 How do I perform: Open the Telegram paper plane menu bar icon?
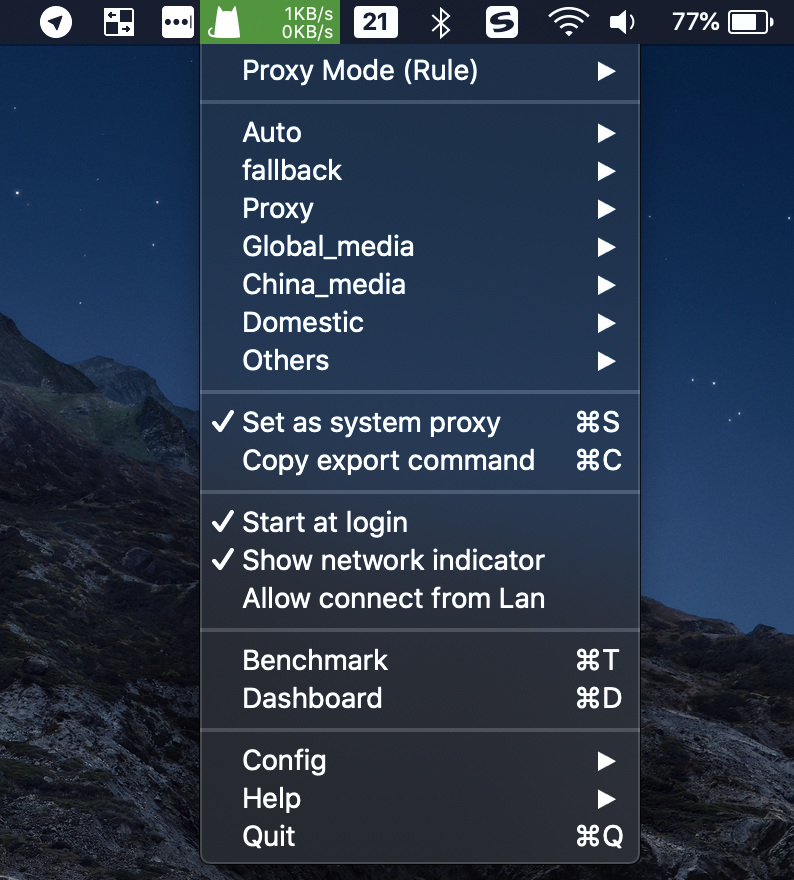coord(56,22)
